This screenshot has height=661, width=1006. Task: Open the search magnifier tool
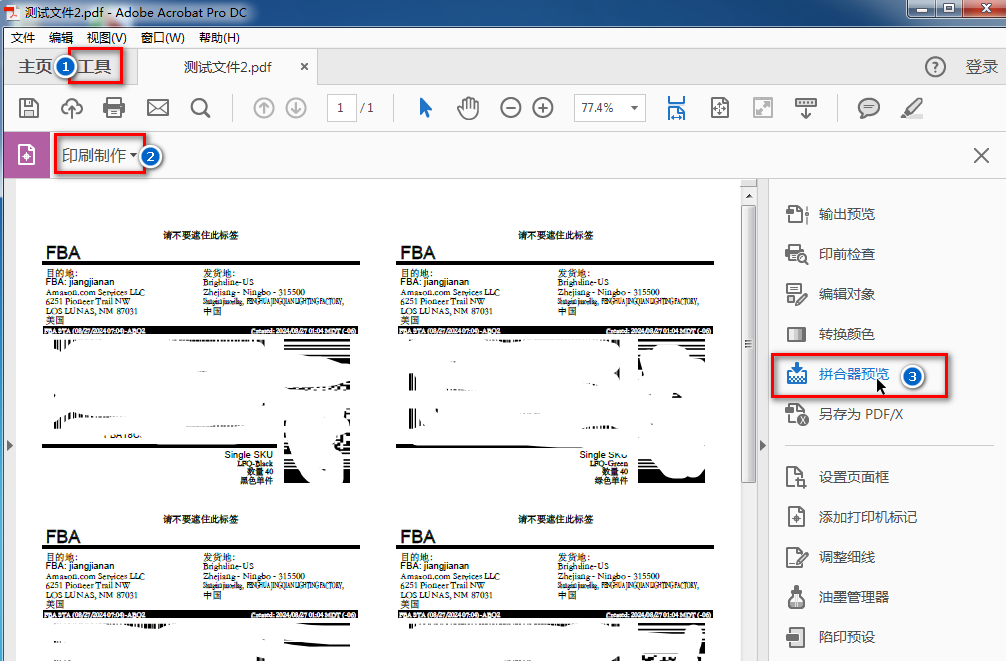tap(200, 108)
